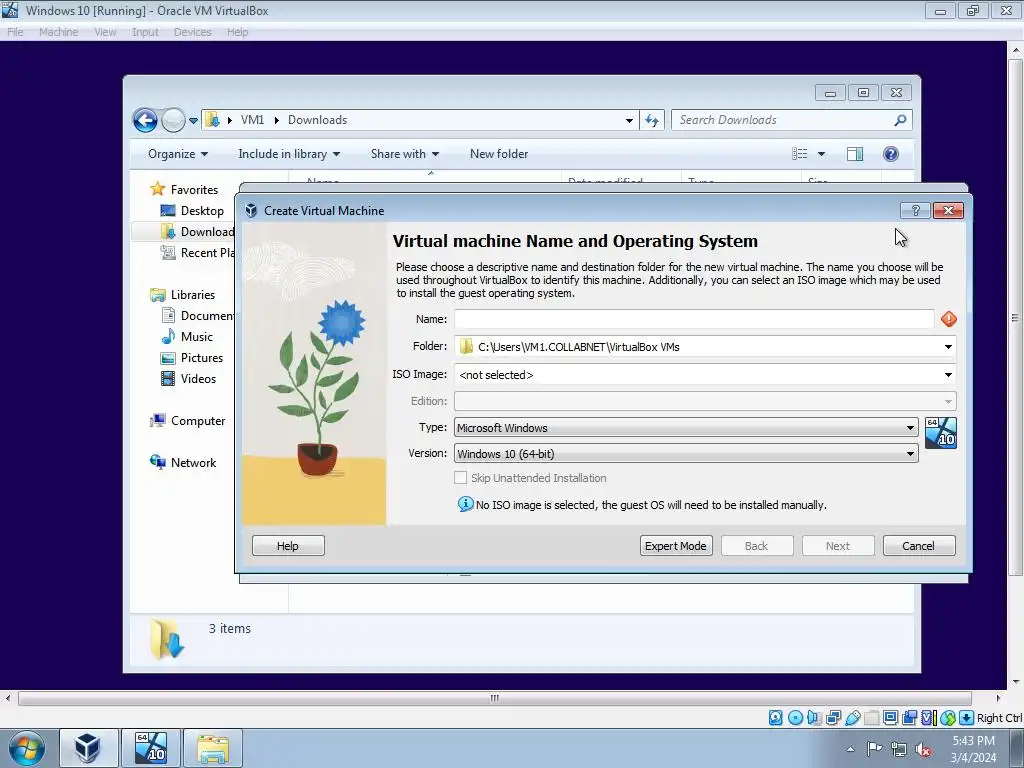The height and width of the screenshot is (768, 1024).
Task: Select Music library
Action: tap(187, 336)
